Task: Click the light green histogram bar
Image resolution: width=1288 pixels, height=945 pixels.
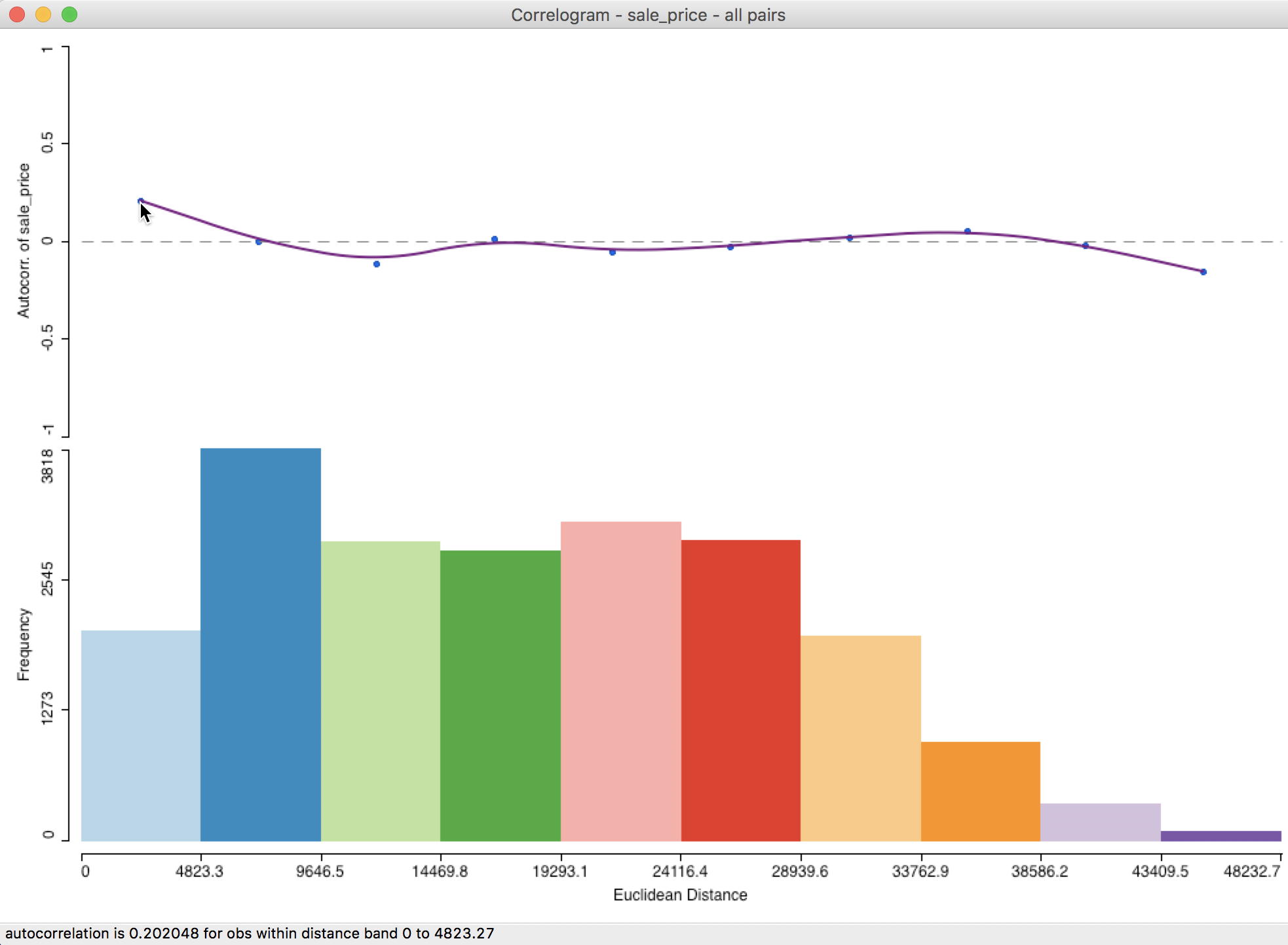Action: tap(380, 691)
